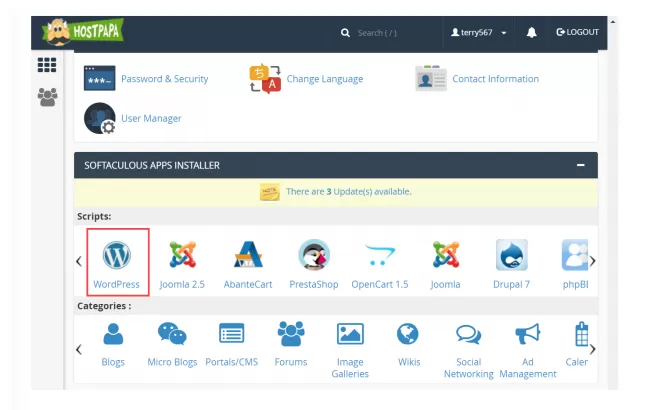Open the User Manager icon

tap(100, 118)
